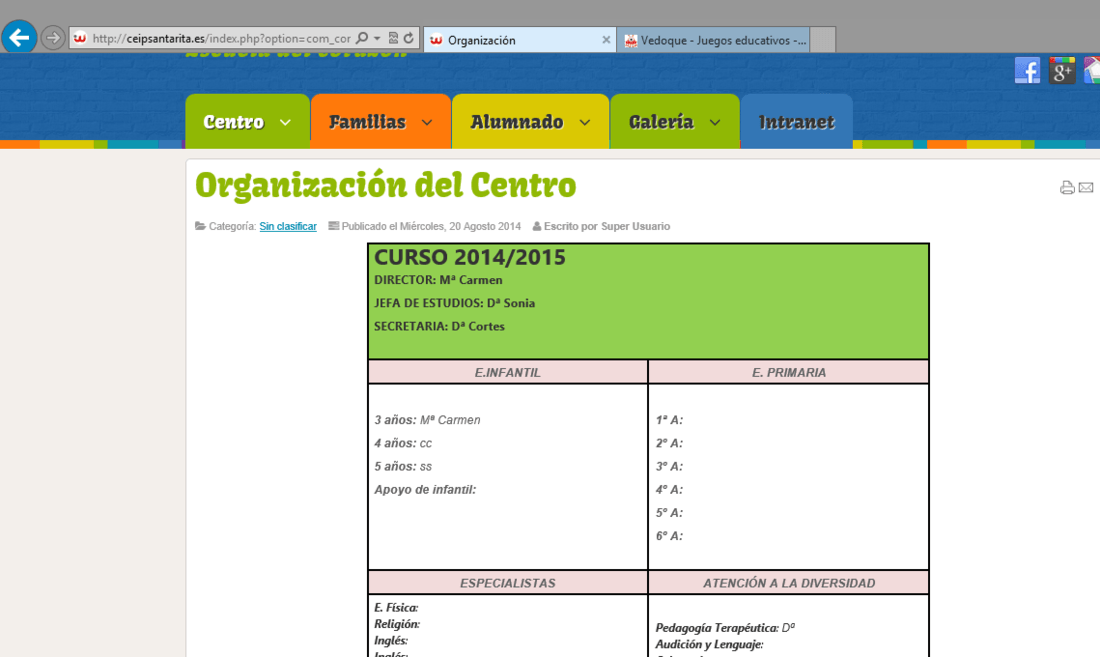Image resolution: width=1100 pixels, height=657 pixels.
Task: Refresh the page with the reload icon
Action: coord(409,38)
